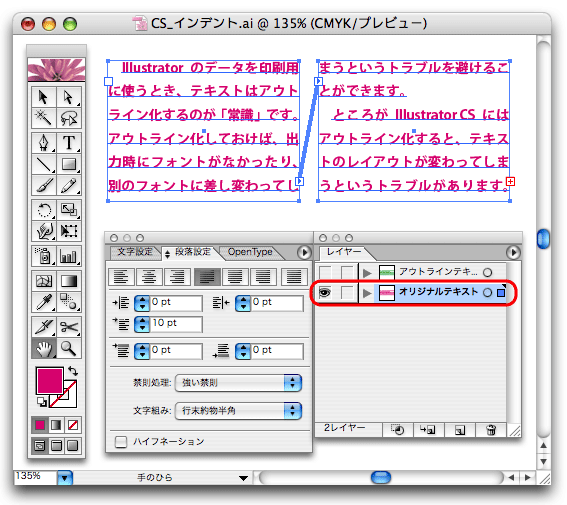Select the black arrow Selection tool
Image resolution: width=567 pixels, height=505 pixels.
pyautogui.click(x=44, y=97)
